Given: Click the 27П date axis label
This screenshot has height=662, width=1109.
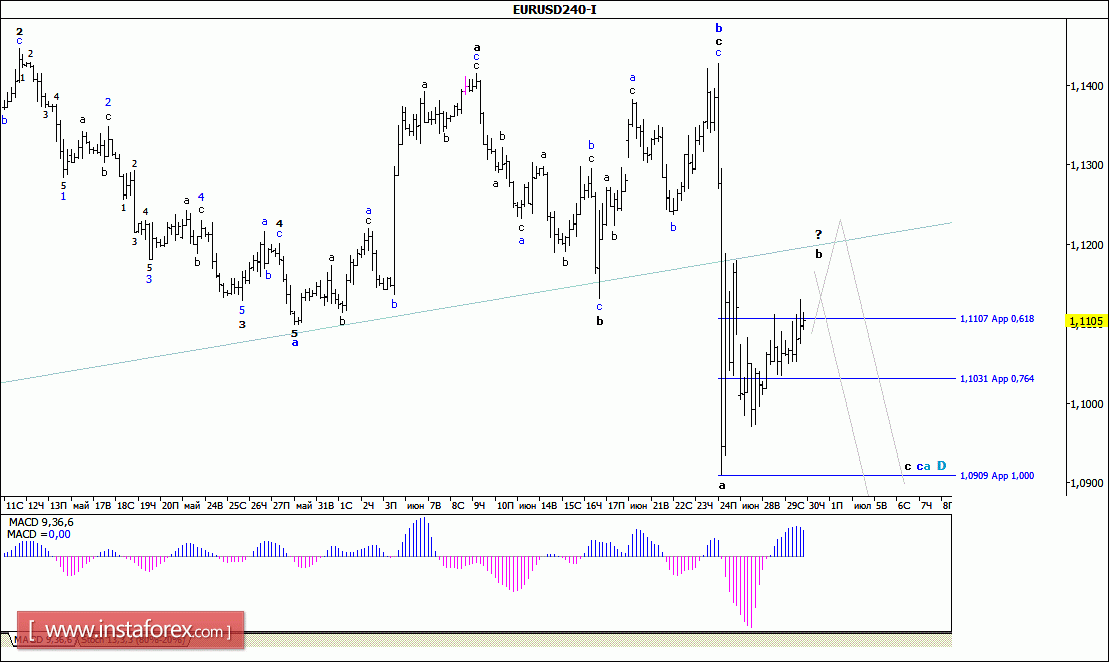Looking at the screenshot, I should tap(281, 506).
